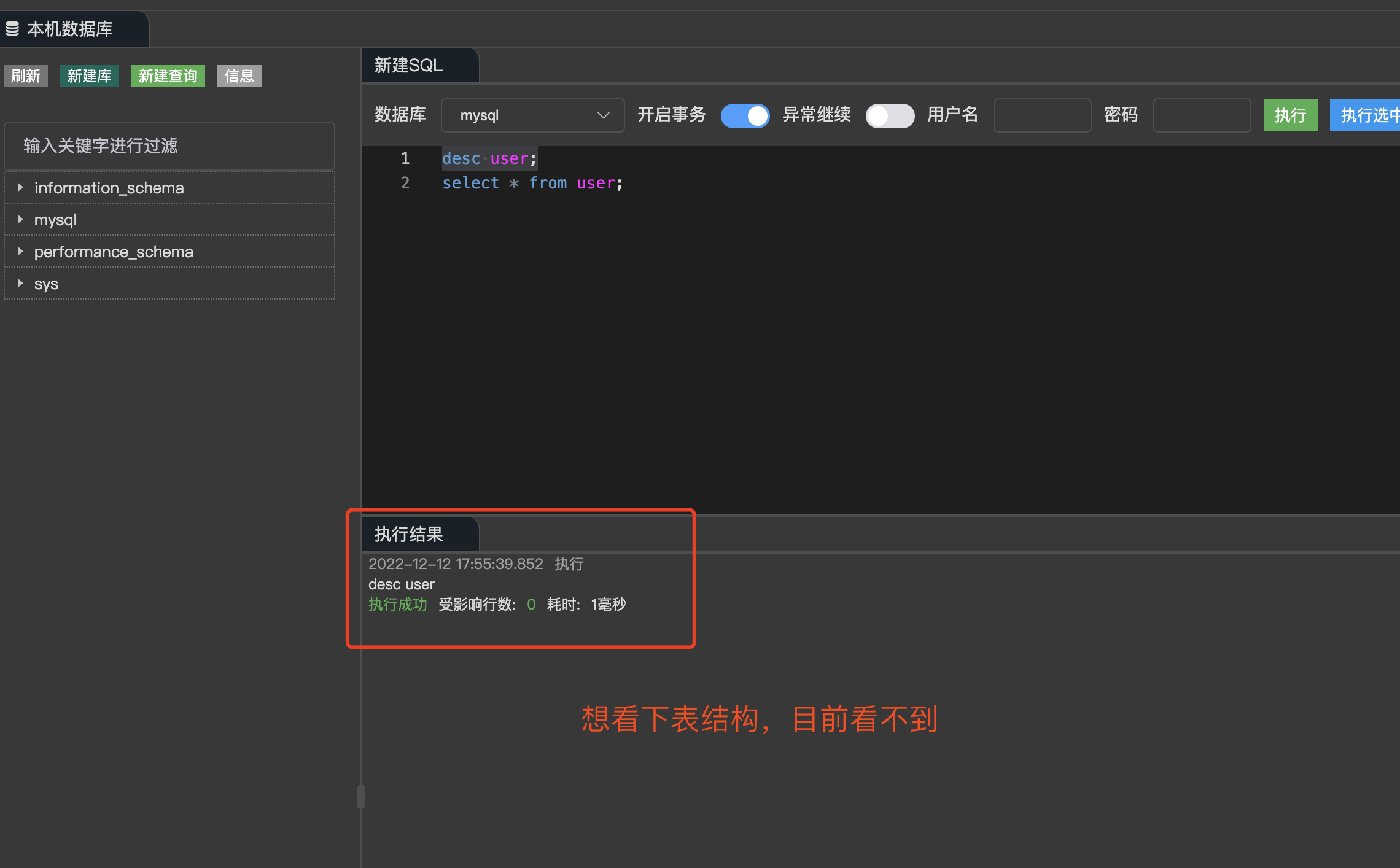1400x868 pixels.
Task: Switch to the 新建SQL tab
Action: [x=409, y=66]
